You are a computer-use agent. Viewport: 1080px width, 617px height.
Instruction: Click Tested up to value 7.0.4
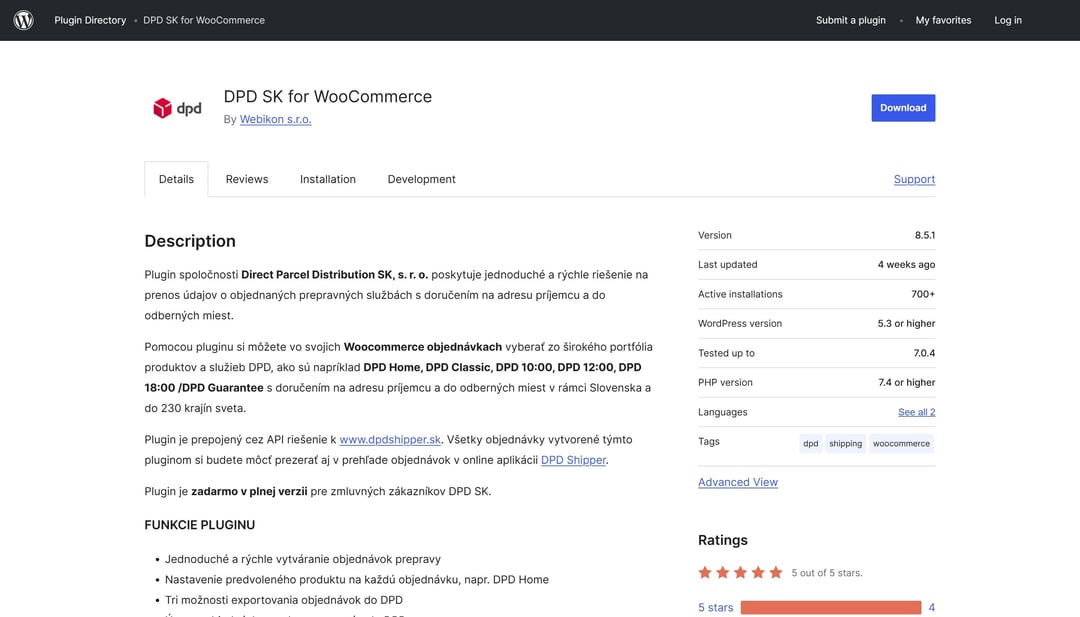924,353
